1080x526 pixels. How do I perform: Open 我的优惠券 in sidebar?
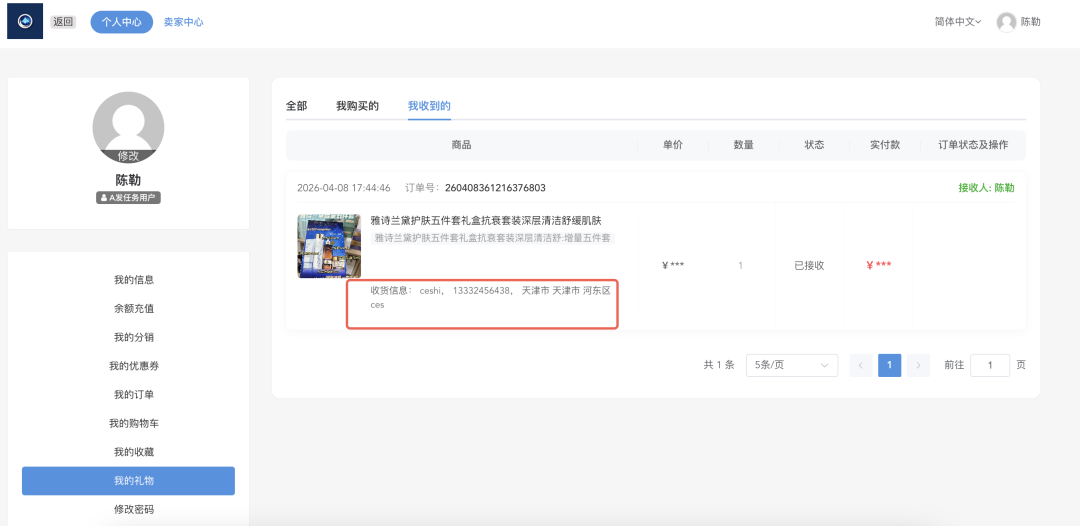tap(134, 366)
